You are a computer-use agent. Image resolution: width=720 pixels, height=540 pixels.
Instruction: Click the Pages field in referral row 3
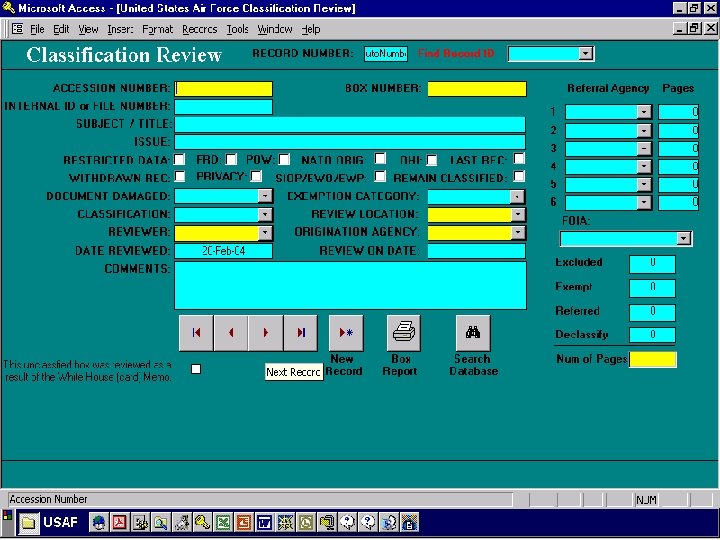coord(679,148)
